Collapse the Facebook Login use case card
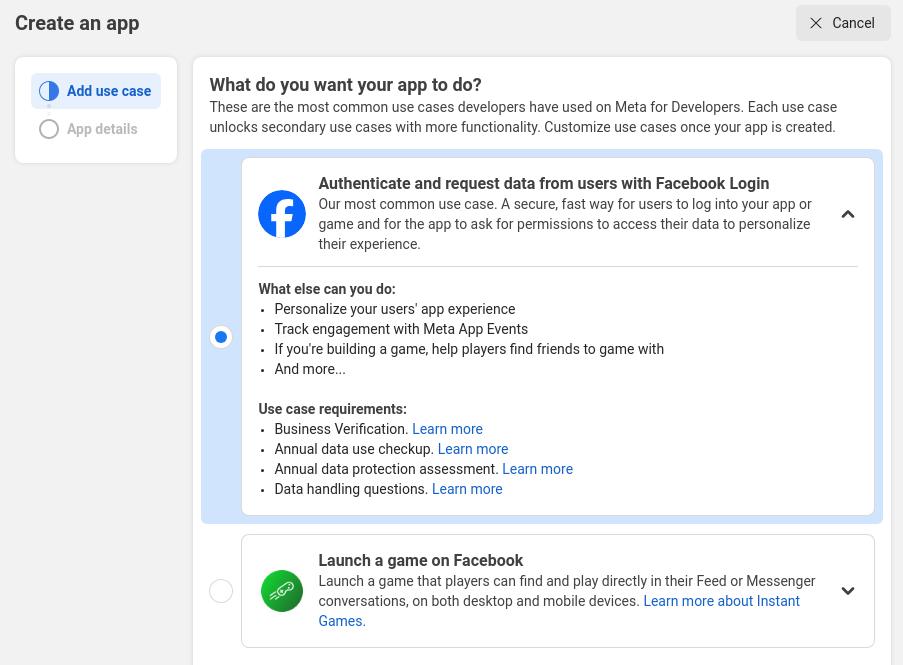The image size is (903, 665). click(x=848, y=214)
